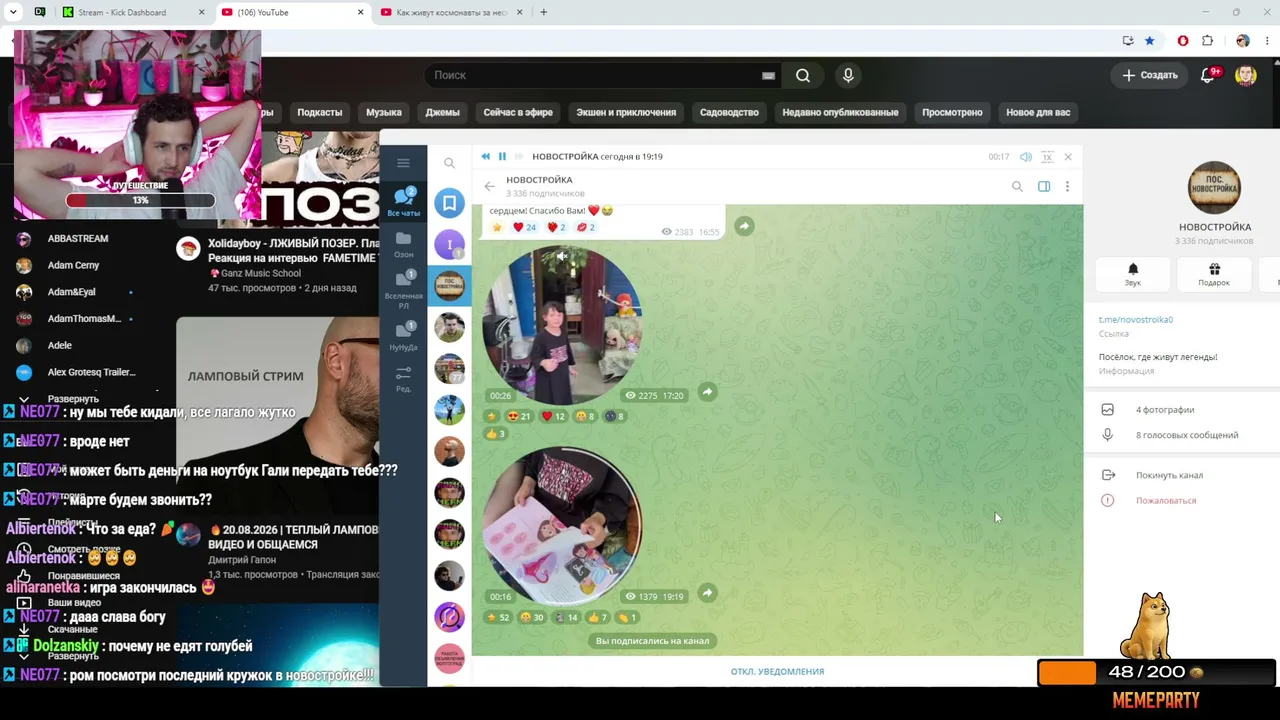Select 'Недавно опубликованные' filter chip
The width and height of the screenshot is (1280, 720).
840,112
